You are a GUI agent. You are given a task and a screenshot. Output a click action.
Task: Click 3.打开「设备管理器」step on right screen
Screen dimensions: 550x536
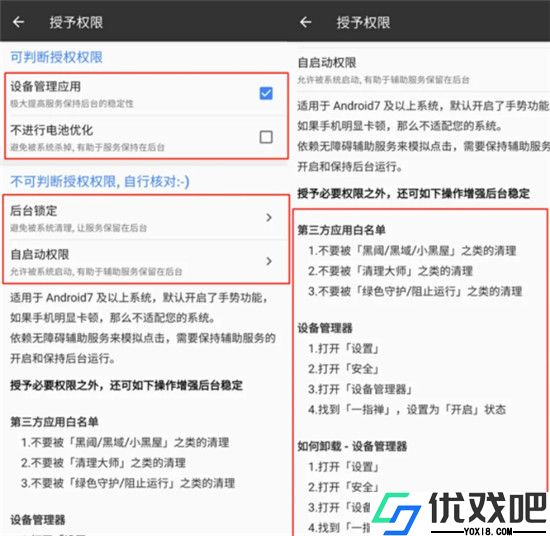click(x=360, y=389)
